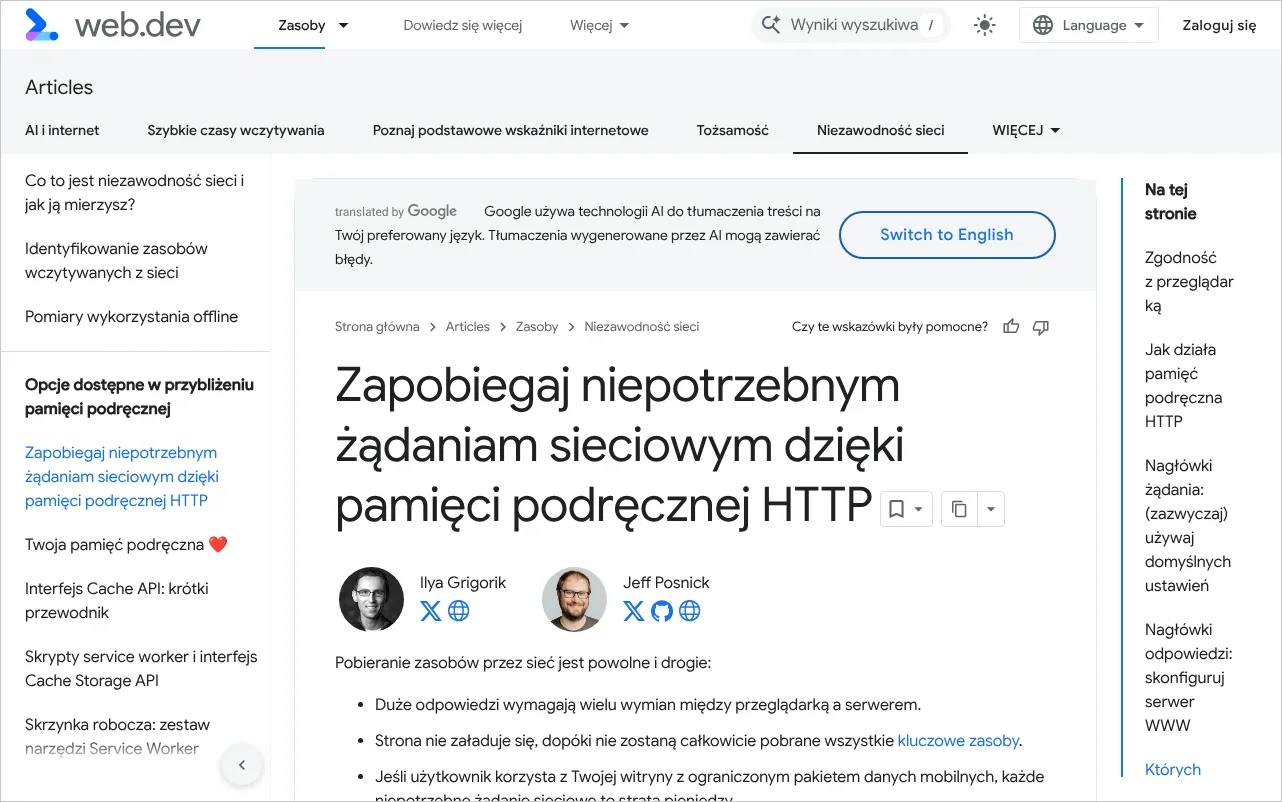Open Jeff Posnick's website globe icon

[690, 610]
